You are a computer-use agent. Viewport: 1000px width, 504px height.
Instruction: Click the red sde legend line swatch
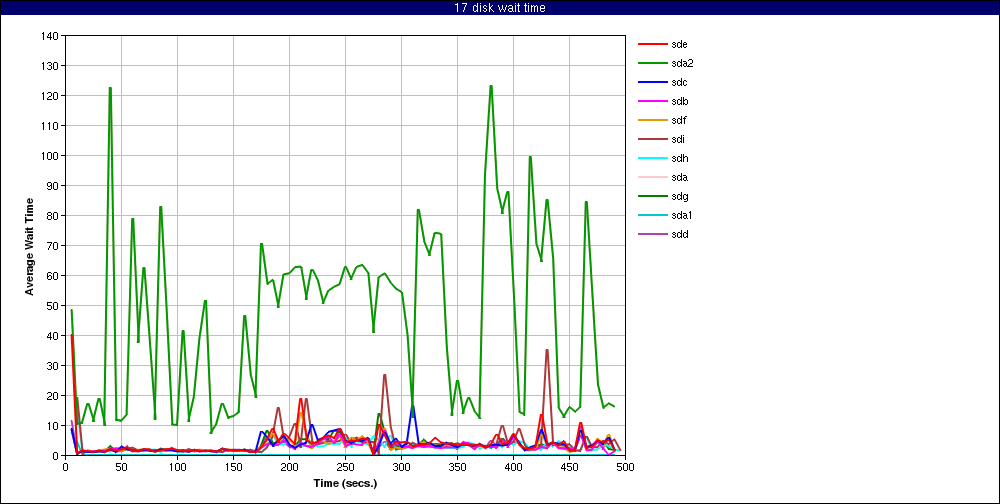651,44
